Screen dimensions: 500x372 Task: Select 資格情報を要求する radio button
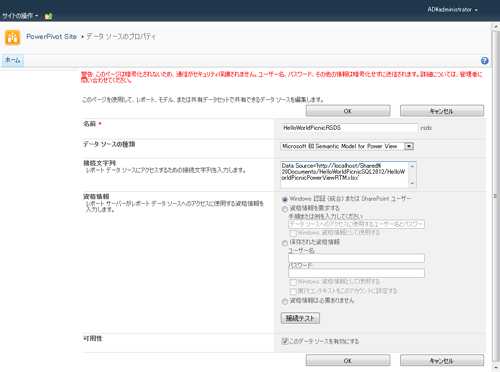click(285, 209)
